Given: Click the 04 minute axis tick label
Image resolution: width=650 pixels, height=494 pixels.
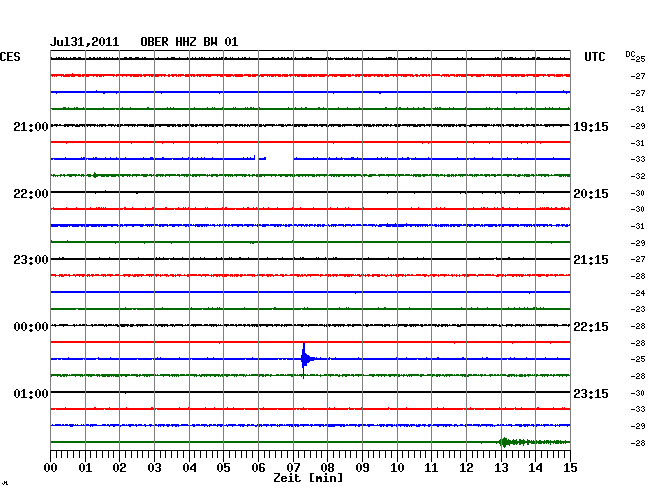Looking at the screenshot, I should pos(189,468).
